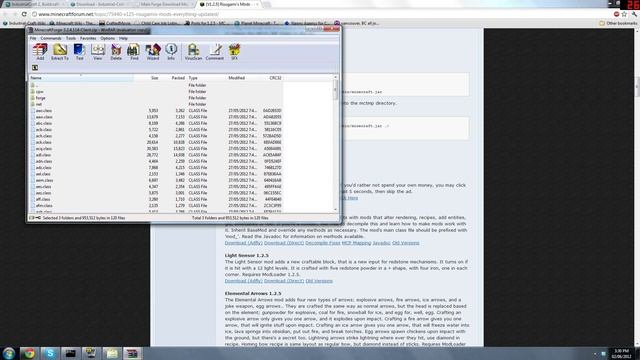640x360 pixels.
Task: Switch to the Rixugami's Mods Chrome tab
Action: (229, 4)
